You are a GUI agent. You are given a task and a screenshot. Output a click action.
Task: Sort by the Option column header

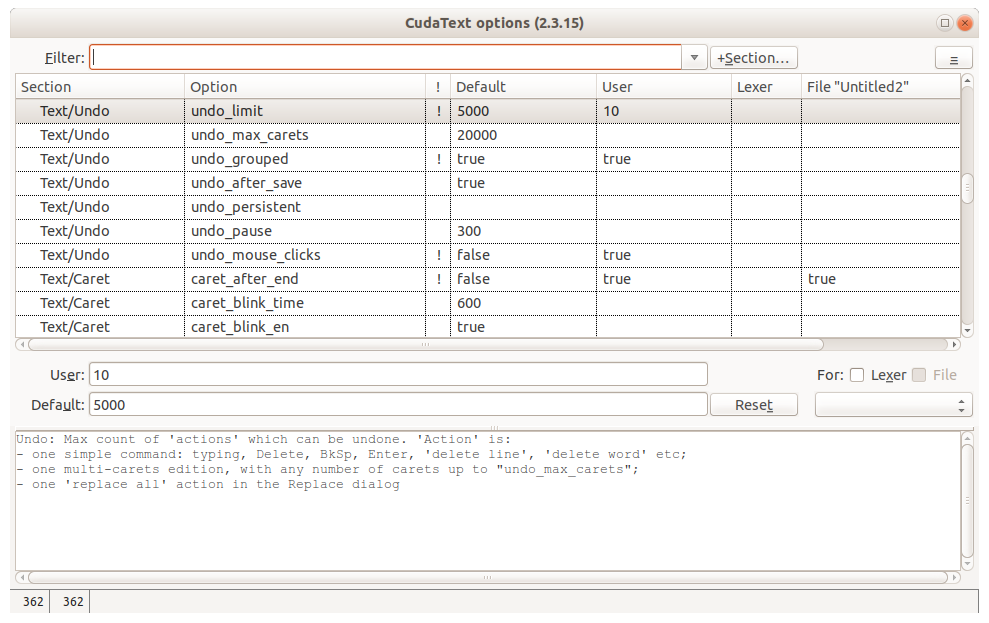pyautogui.click(x=305, y=87)
